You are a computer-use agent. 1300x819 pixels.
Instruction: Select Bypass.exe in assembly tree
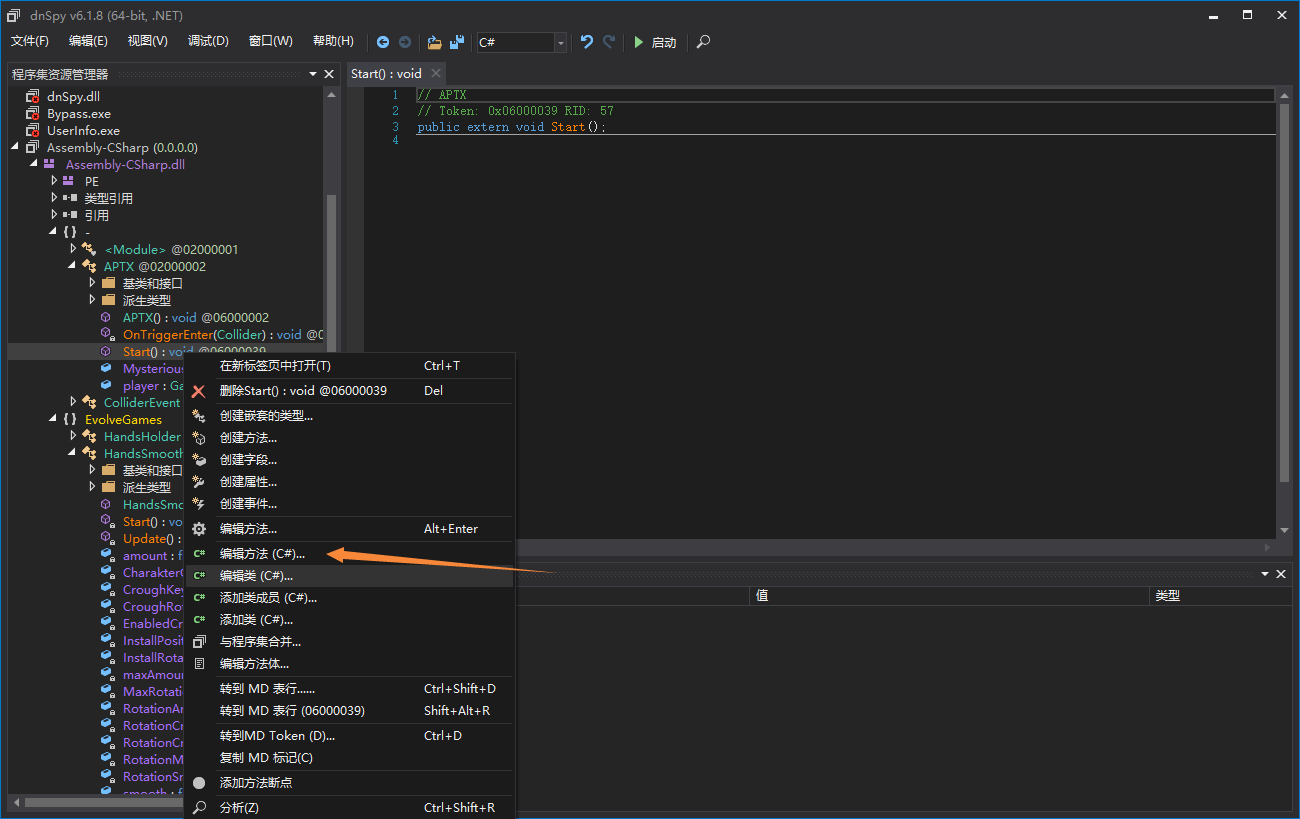(79, 114)
